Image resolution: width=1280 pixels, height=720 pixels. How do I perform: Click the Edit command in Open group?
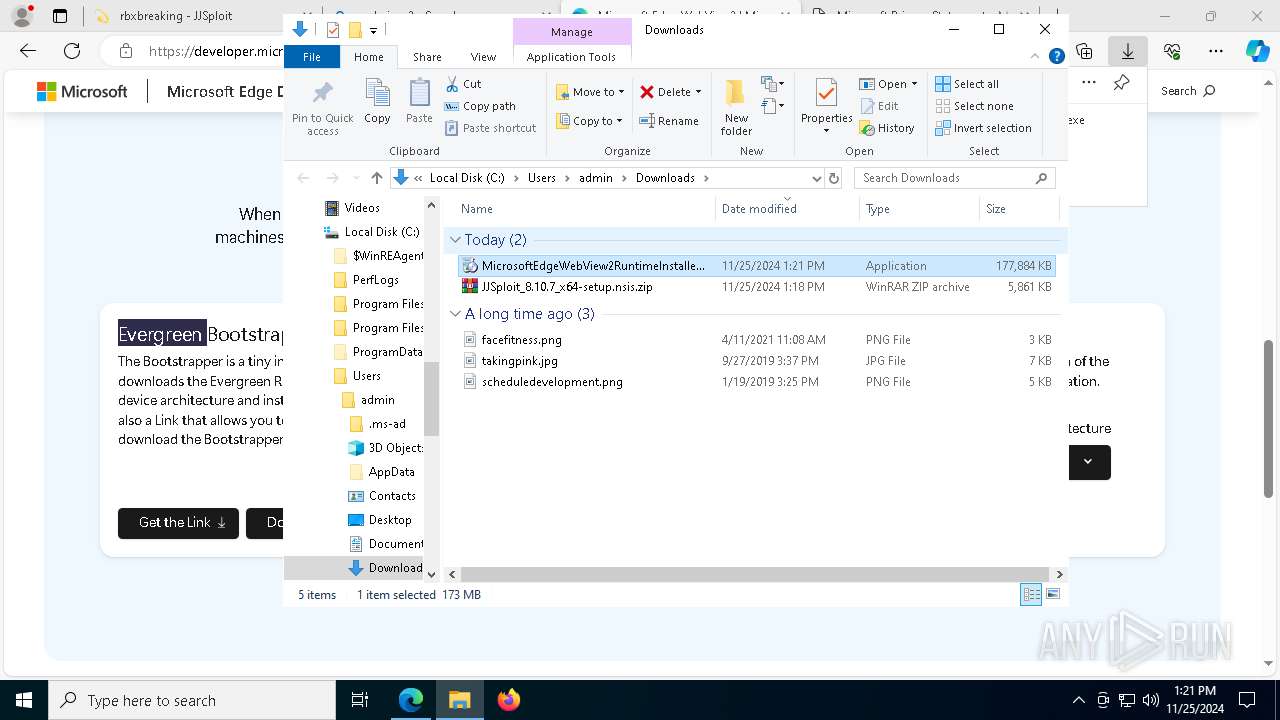pyautogui.click(x=879, y=106)
